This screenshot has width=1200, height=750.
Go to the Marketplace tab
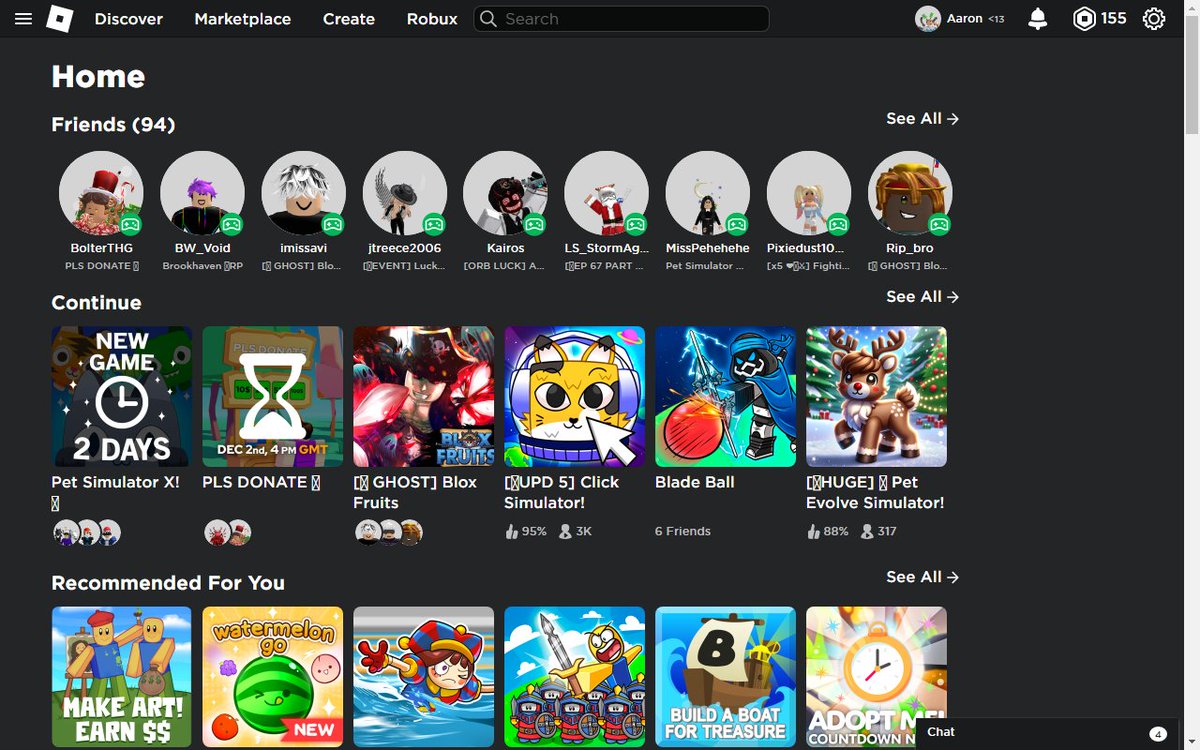pos(243,19)
